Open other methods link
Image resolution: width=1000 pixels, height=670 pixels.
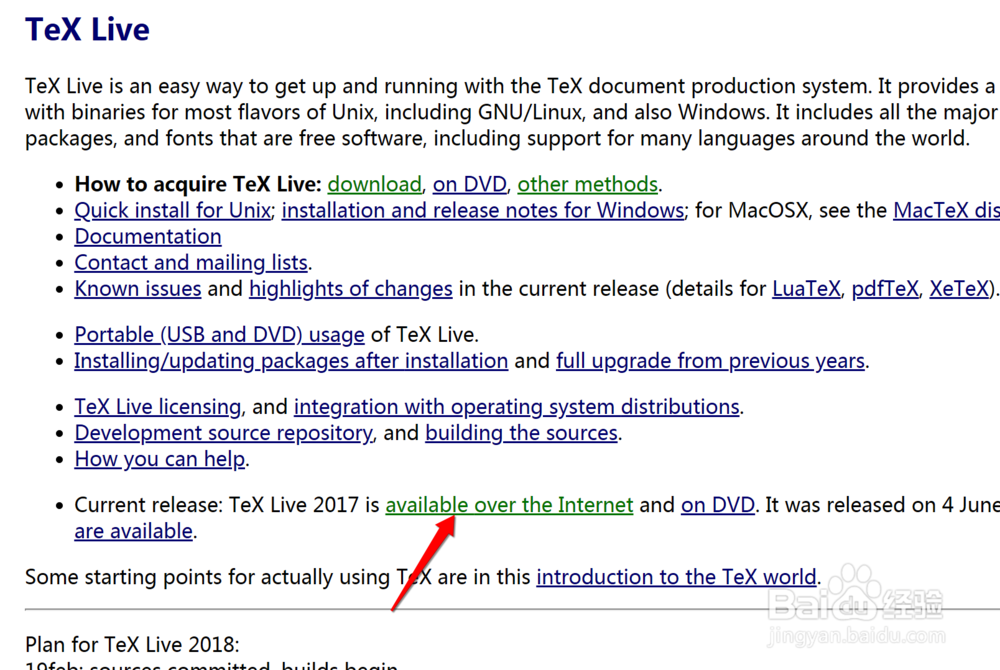[587, 184]
